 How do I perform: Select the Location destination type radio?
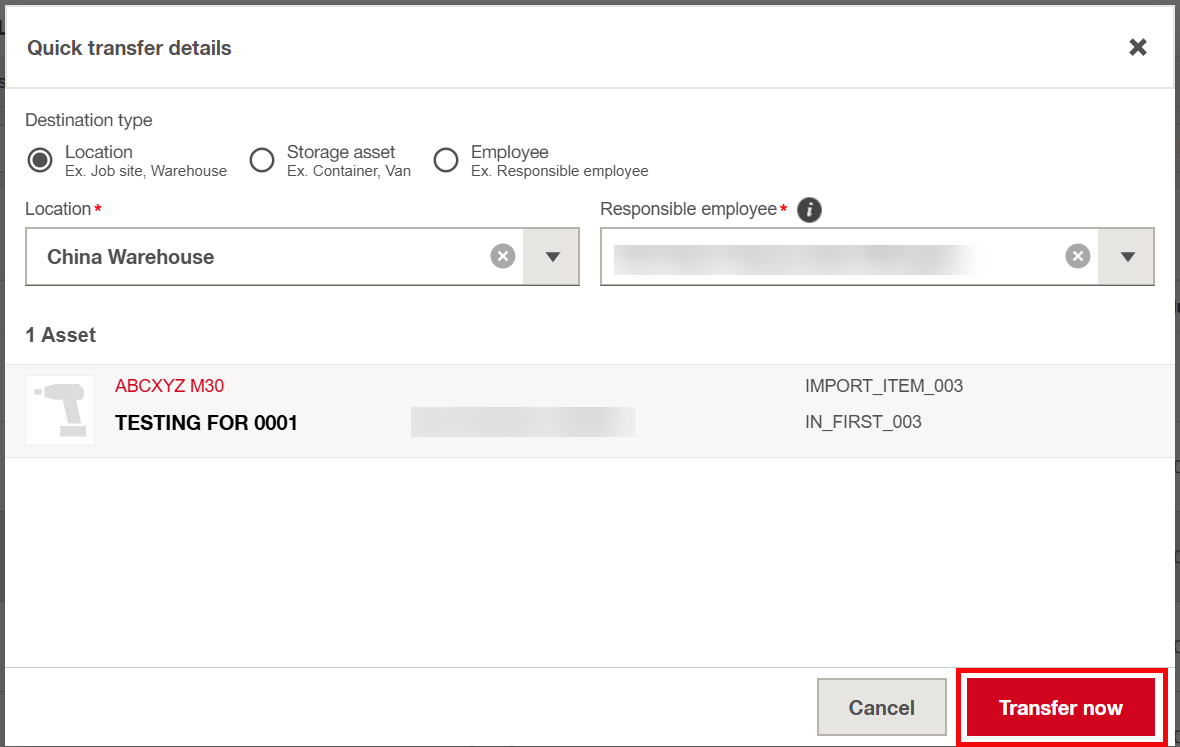(40, 160)
